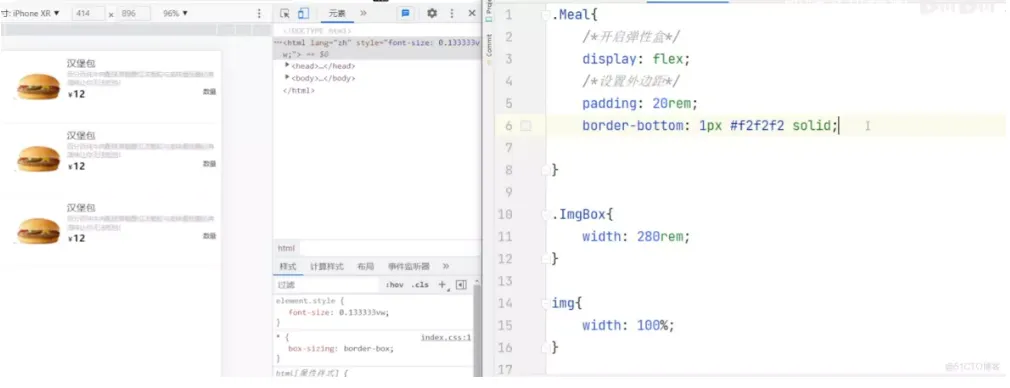This screenshot has height=388, width=1010.
Task: Click the third hamburger image in the preview
Action: 38,231
